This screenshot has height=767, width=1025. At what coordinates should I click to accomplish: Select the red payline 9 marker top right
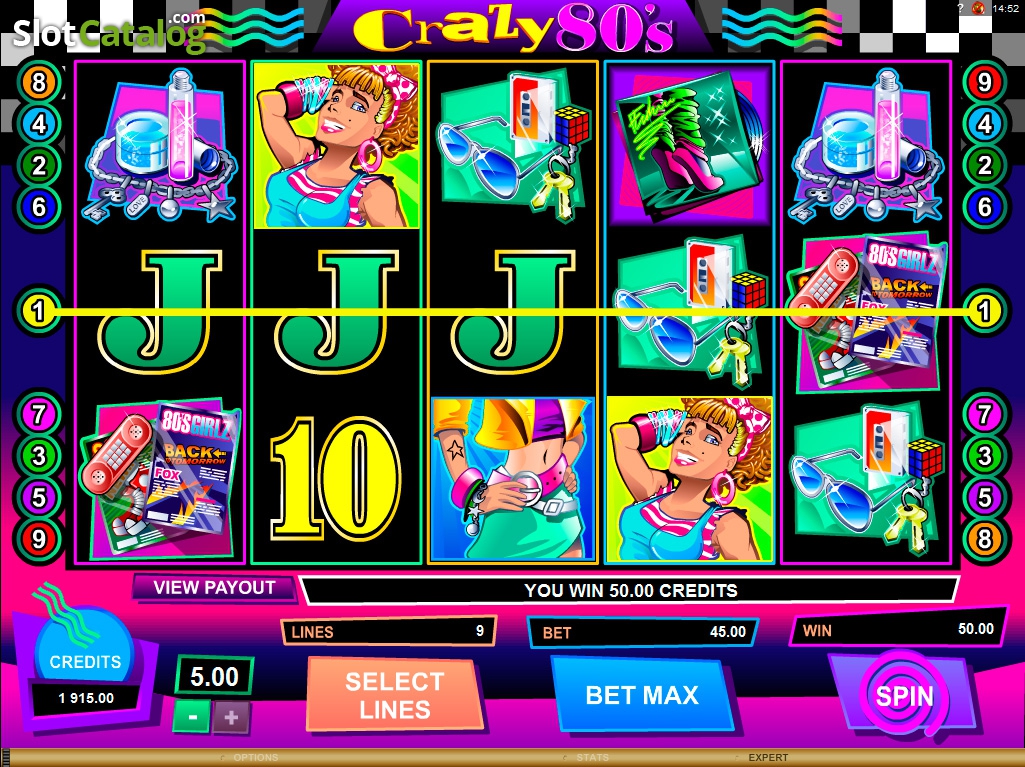coord(984,82)
